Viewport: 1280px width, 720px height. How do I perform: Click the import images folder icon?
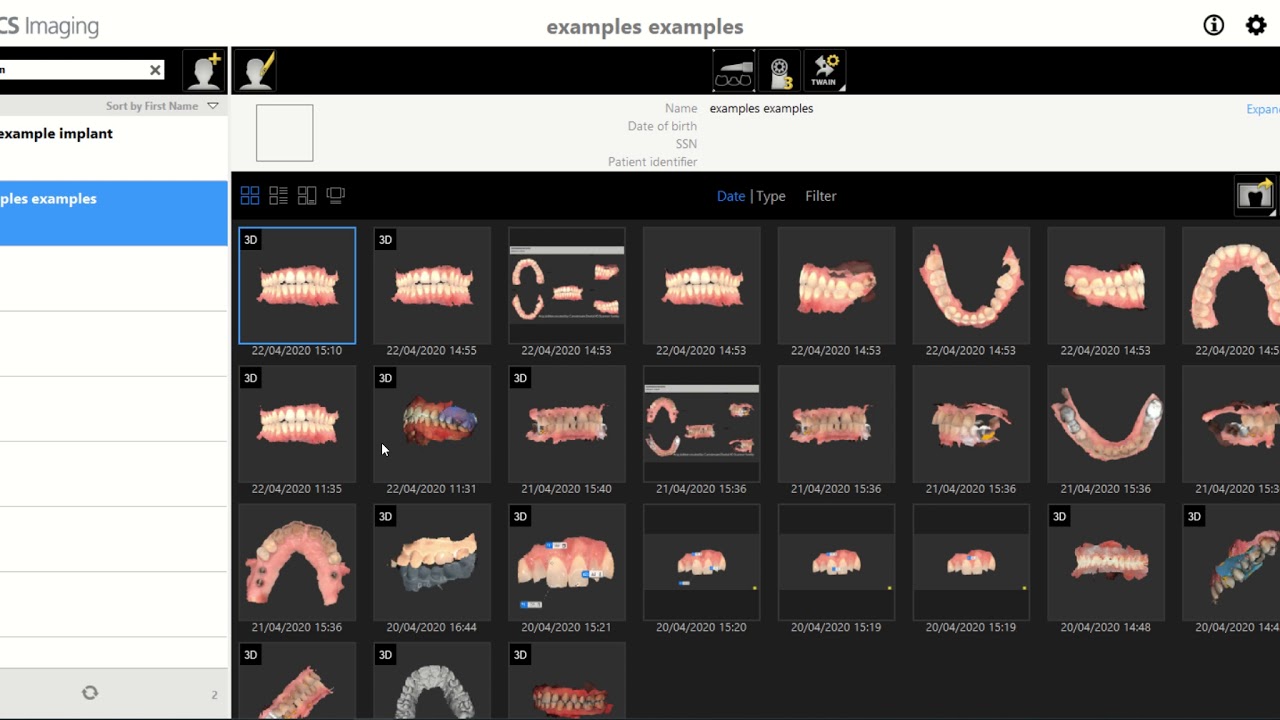[1255, 195]
